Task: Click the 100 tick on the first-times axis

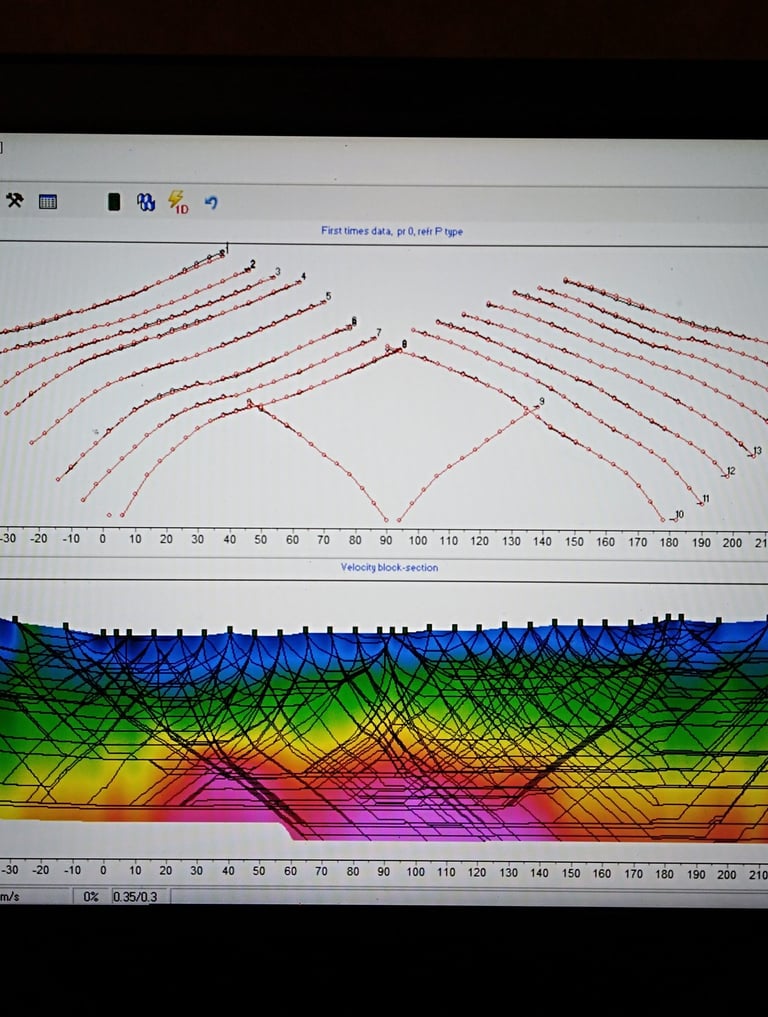Action: [417, 540]
